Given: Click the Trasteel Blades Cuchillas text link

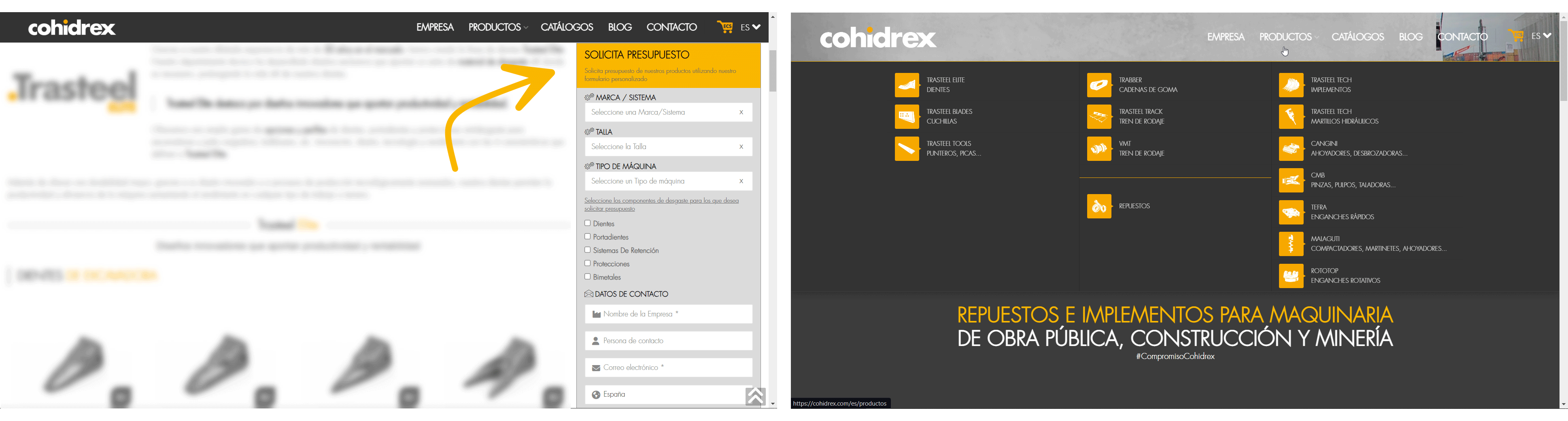Looking at the screenshot, I should coord(950,116).
